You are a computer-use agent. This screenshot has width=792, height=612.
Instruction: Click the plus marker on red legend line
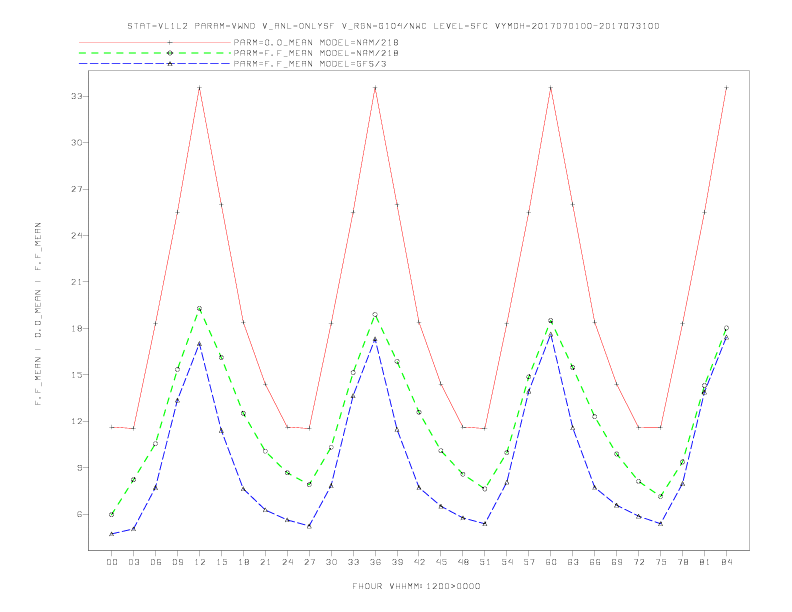click(x=170, y=42)
